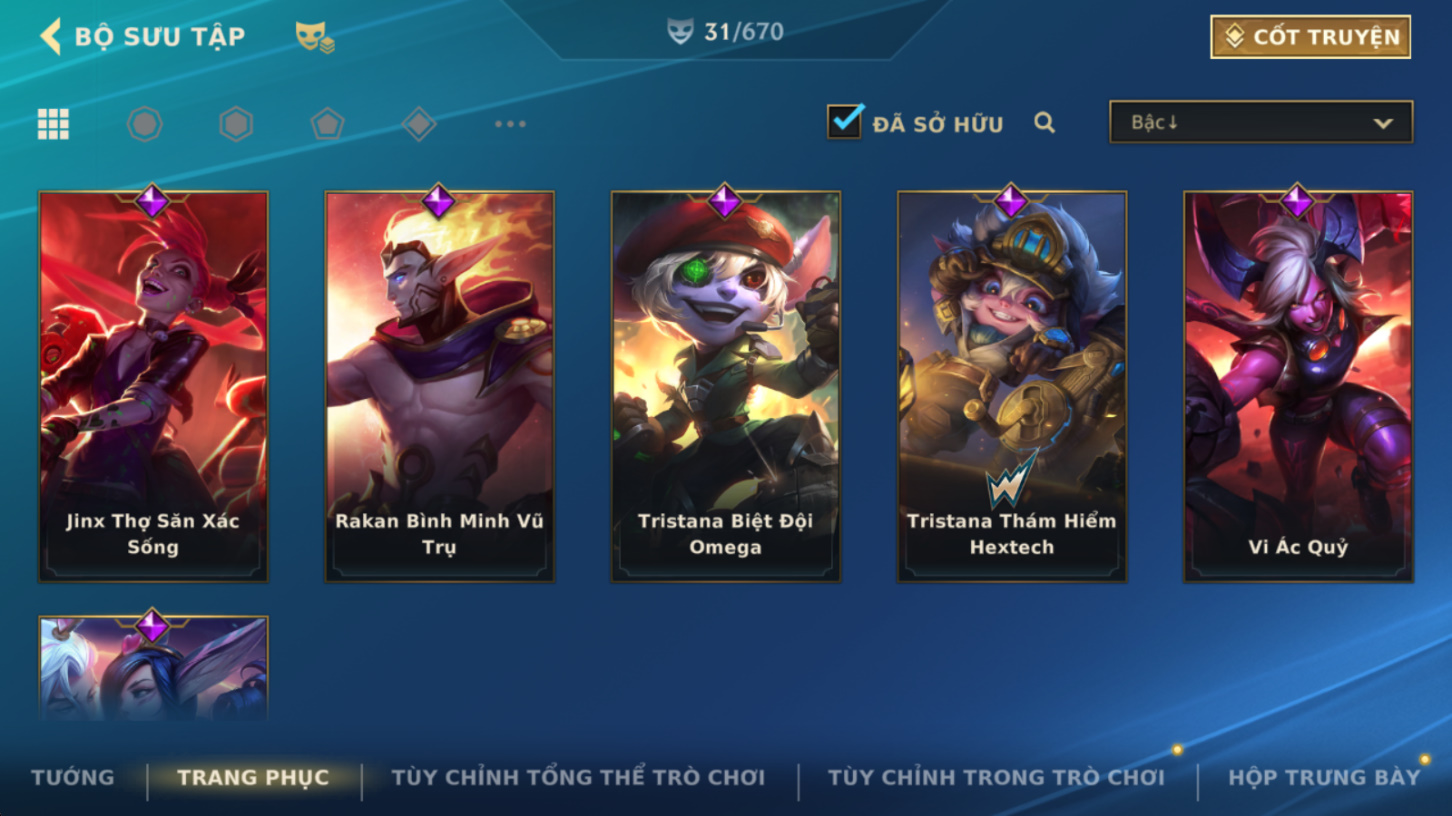Image resolution: width=1452 pixels, height=816 pixels.
Task: Open TÙY CHỈNH TRONG TRÒ CHƠI tab
Action: [996, 777]
